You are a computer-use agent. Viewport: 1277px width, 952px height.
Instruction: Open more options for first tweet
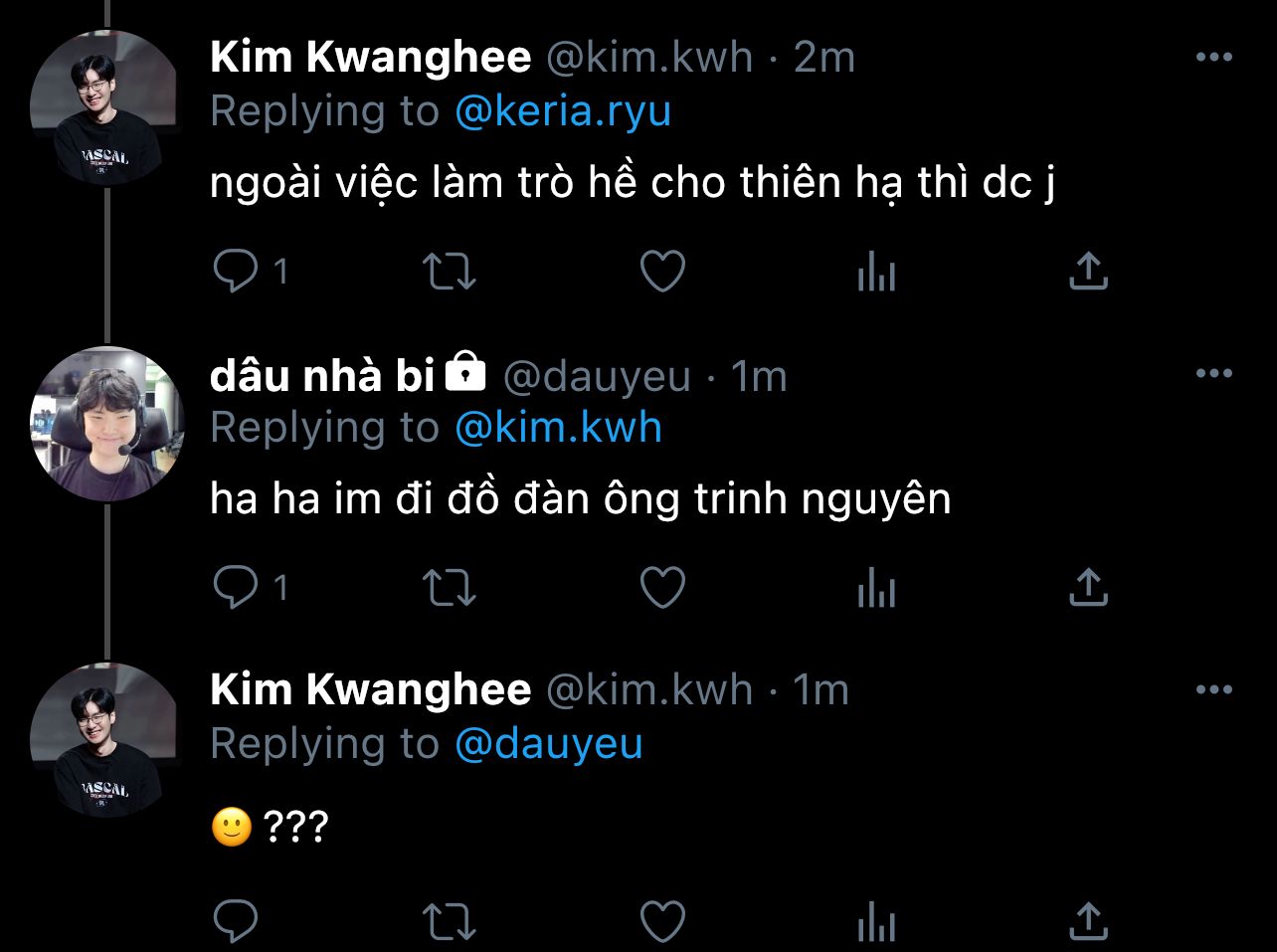[1213, 58]
